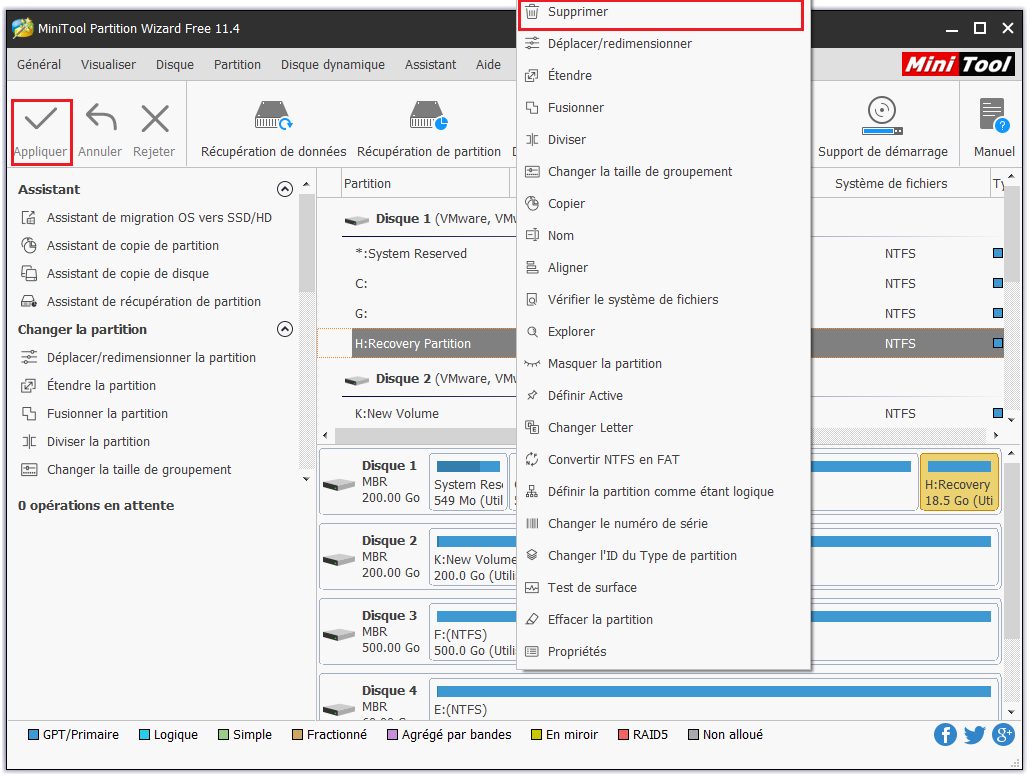
Task: Click the Rejeter X icon
Action: [154, 120]
